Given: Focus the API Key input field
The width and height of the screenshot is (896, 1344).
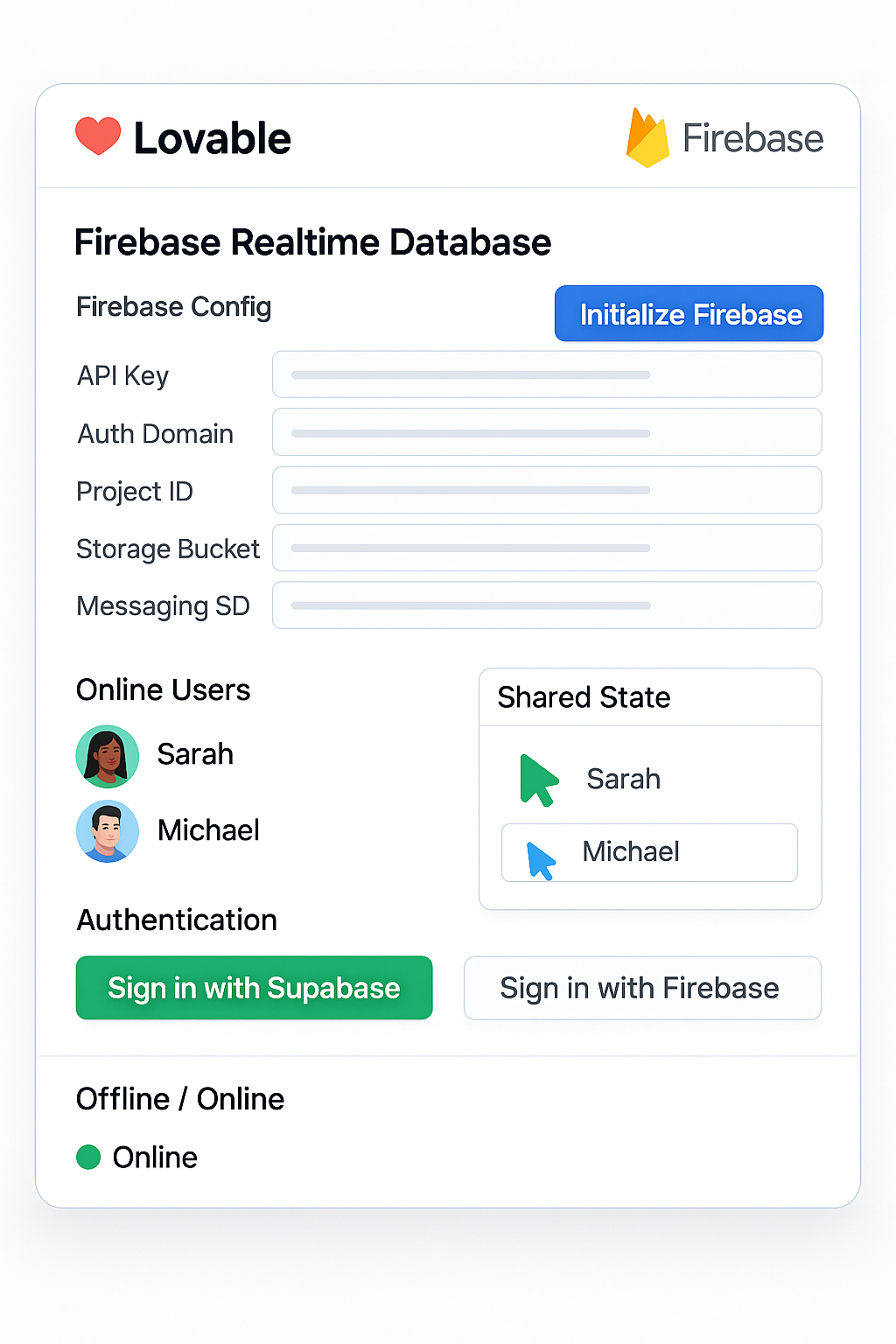Looking at the screenshot, I should point(547,374).
